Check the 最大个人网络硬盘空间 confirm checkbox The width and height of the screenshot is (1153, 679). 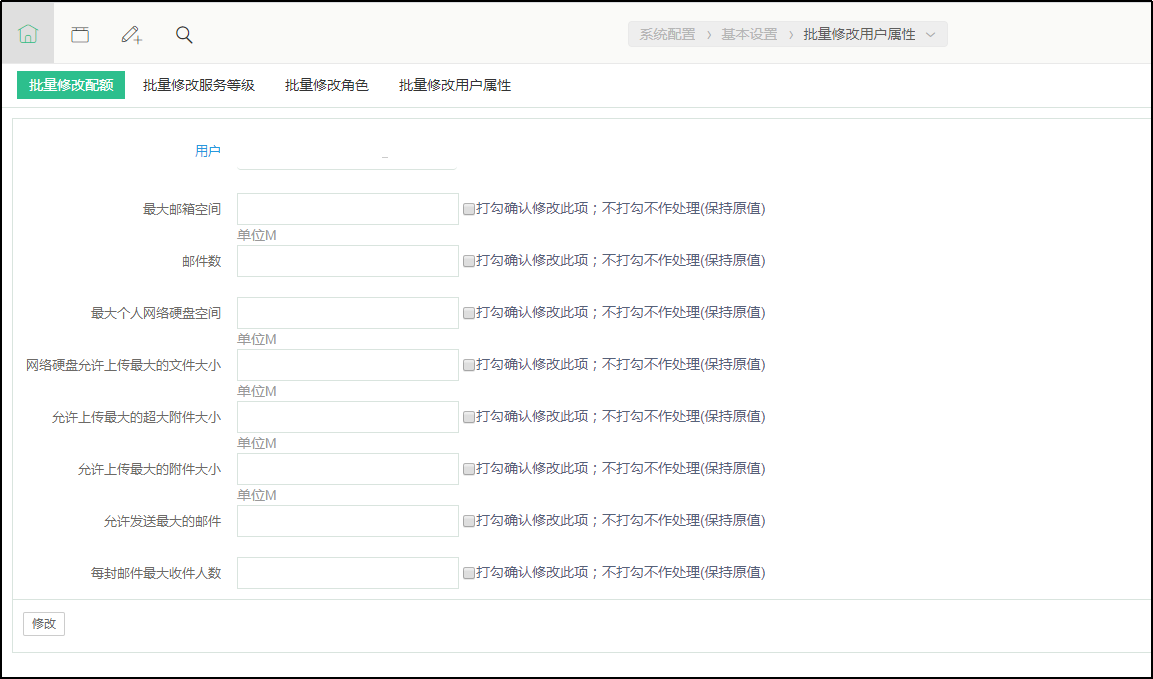469,313
